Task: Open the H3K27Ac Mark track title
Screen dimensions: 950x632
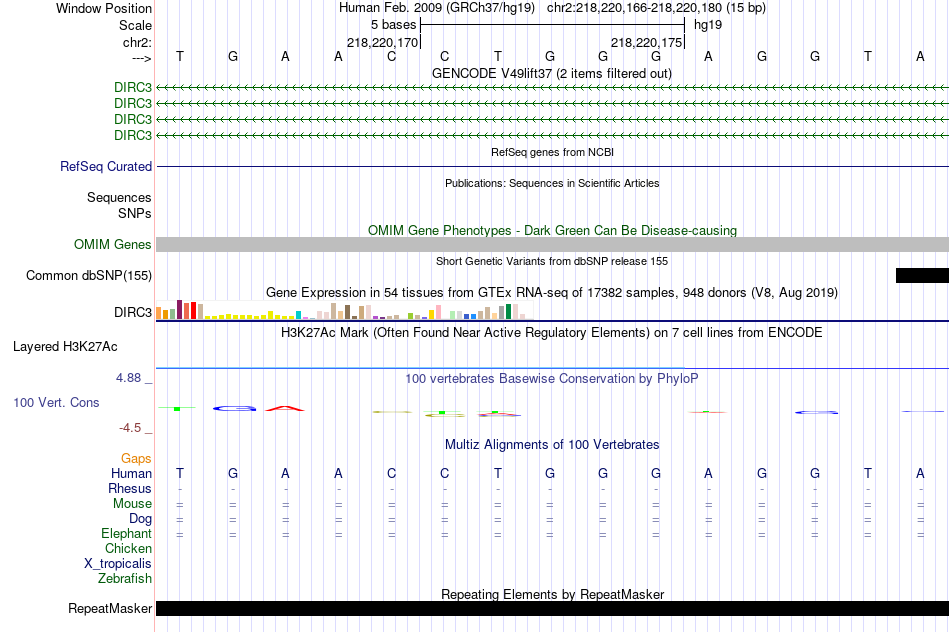Action: coord(551,333)
